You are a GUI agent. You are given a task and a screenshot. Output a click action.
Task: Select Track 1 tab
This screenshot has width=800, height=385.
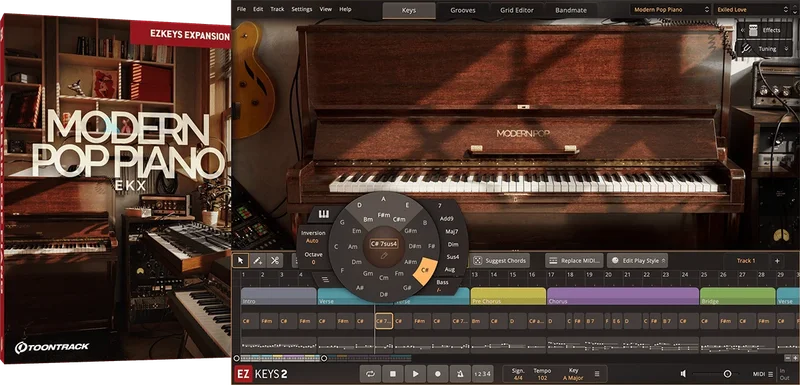(x=746, y=261)
